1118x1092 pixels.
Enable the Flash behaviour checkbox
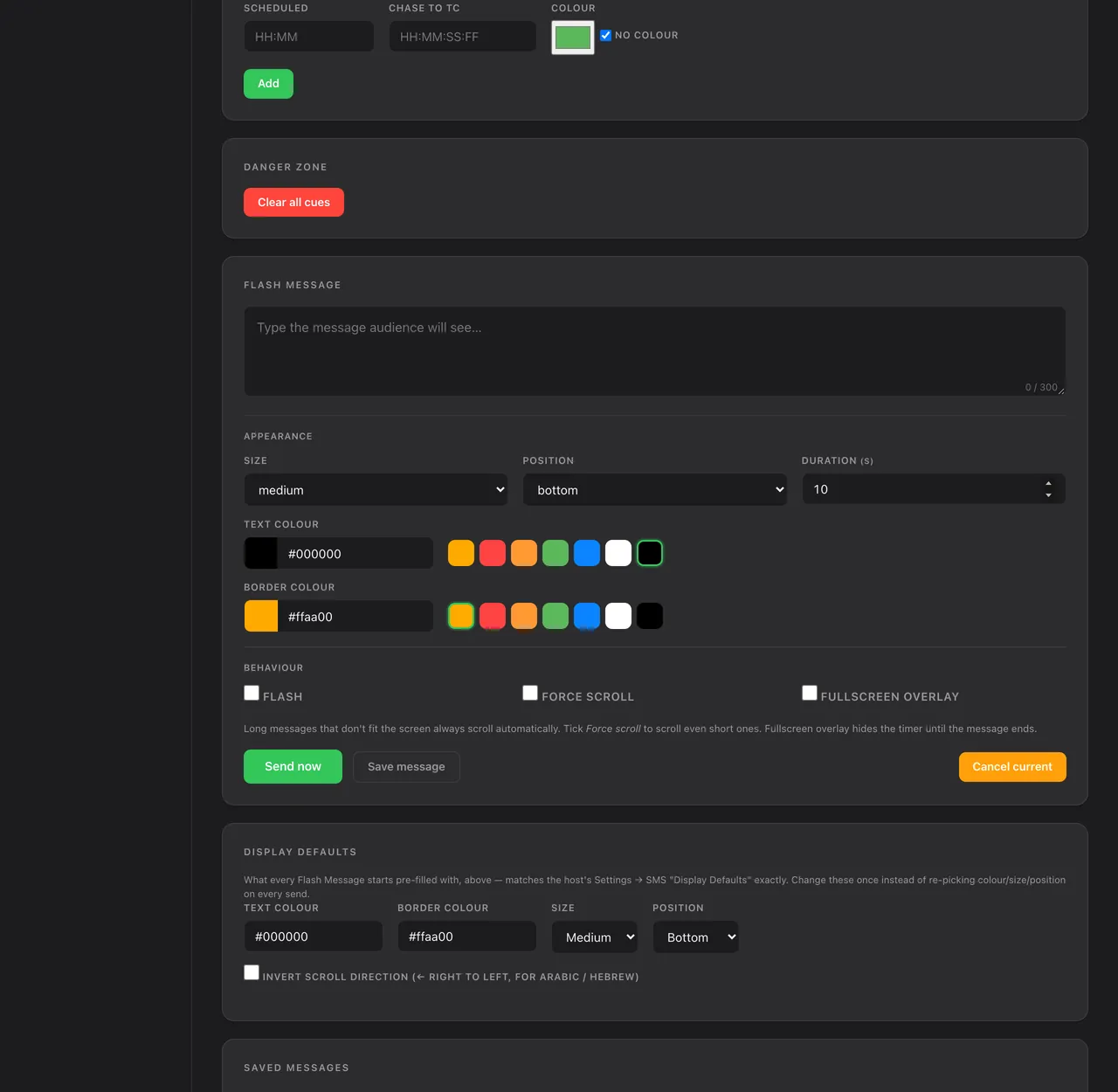click(252, 693)
